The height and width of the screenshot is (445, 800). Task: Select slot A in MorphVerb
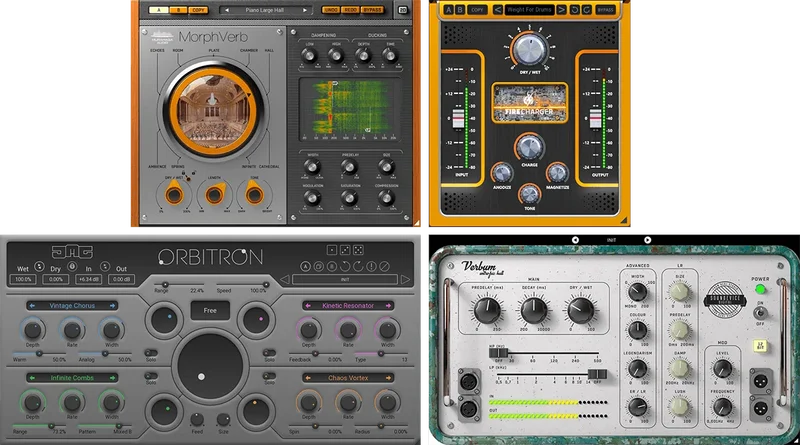click(158, 10)
